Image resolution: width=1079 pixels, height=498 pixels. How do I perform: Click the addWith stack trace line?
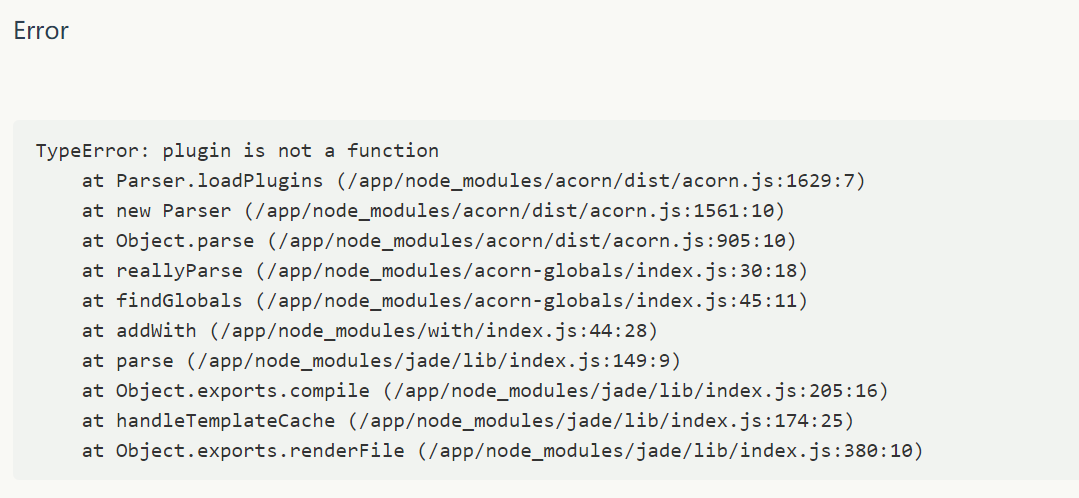(370, 331)
